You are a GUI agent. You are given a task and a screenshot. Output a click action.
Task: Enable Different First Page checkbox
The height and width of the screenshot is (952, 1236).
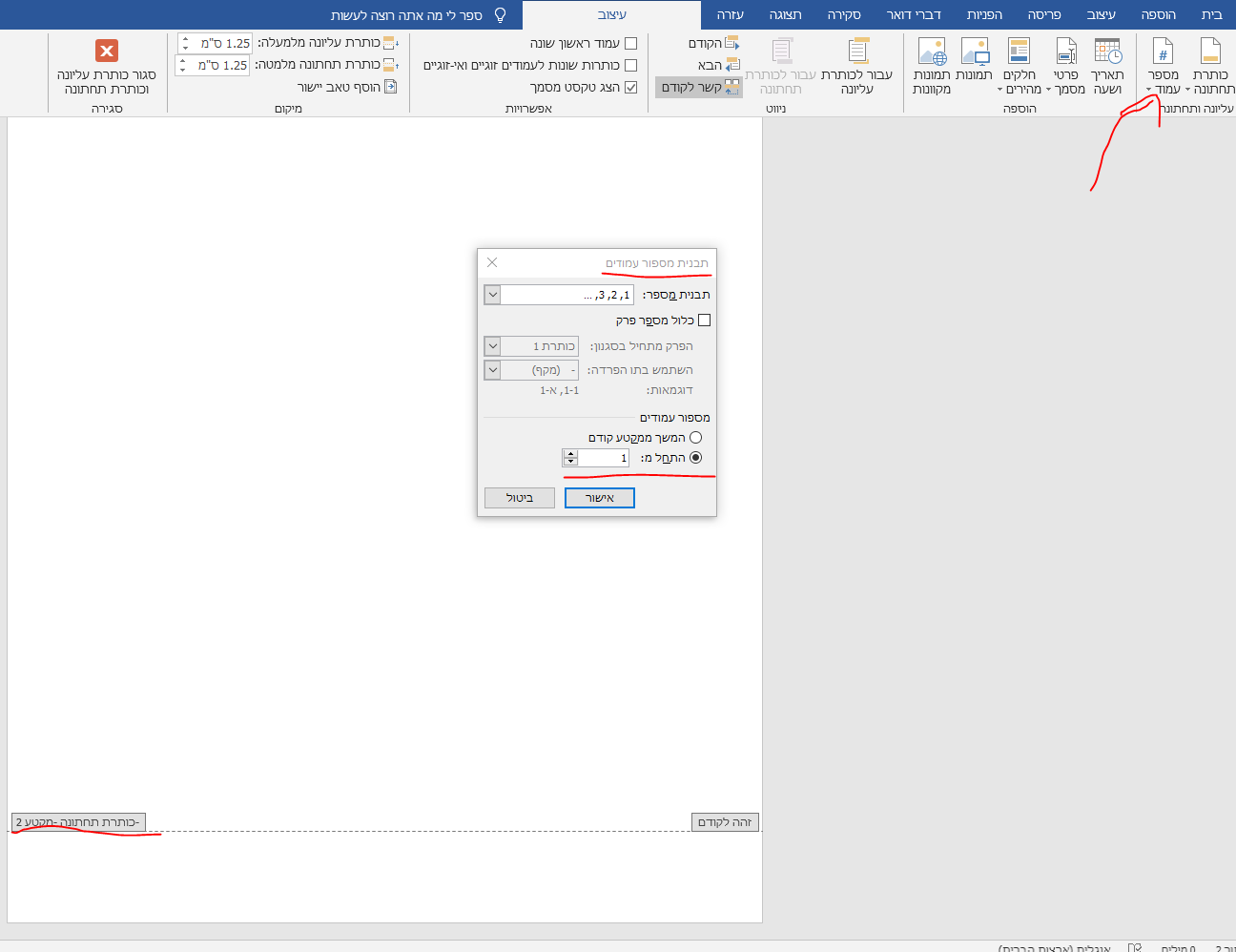(x=630, y=43)
